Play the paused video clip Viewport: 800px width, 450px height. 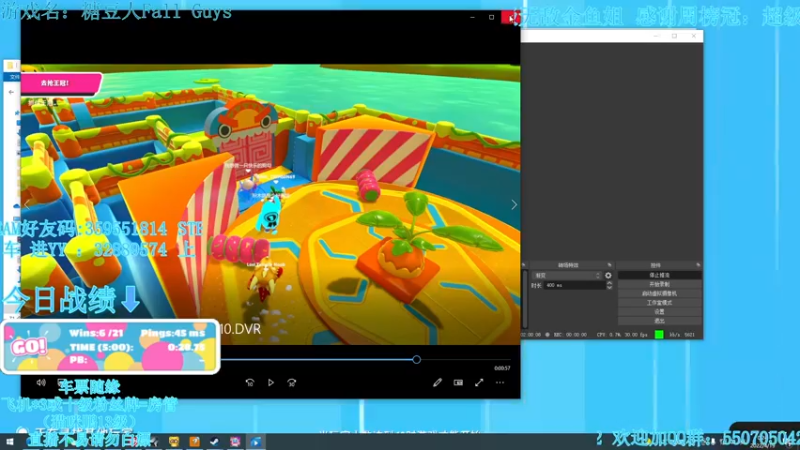tap(270, 383)
